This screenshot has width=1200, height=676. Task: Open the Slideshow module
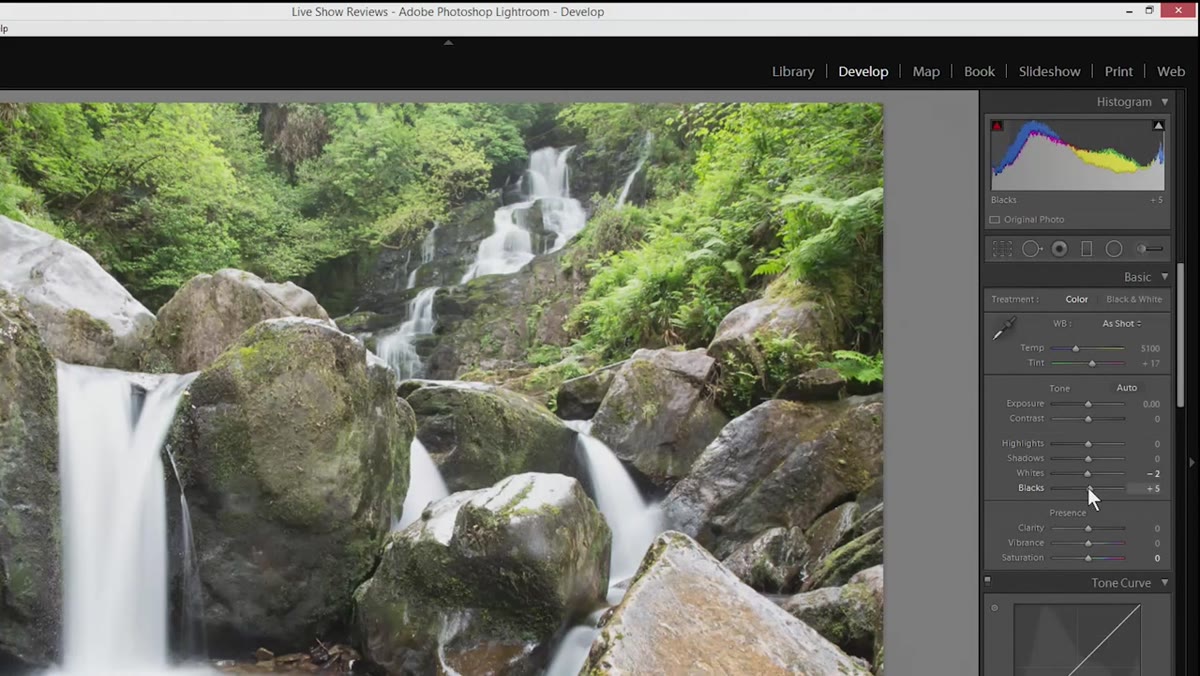pos(1049,72)
